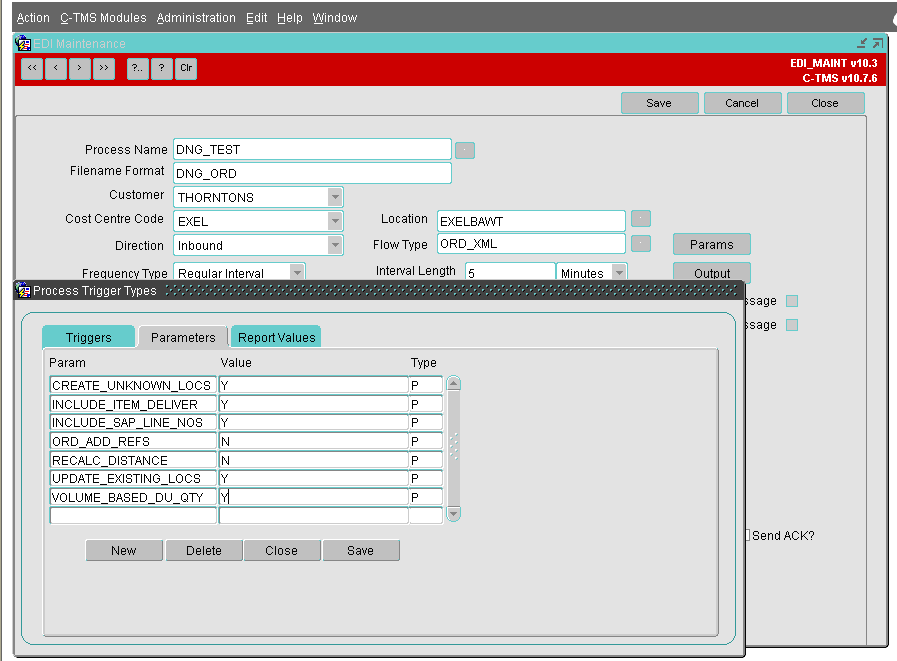
Task: Click the ? execute query button
Action: point(162,68)
